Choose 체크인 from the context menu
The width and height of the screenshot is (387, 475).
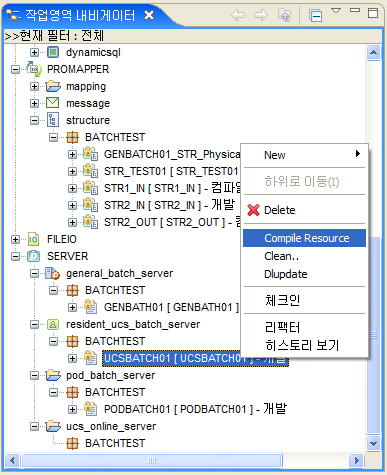(305, 301)
